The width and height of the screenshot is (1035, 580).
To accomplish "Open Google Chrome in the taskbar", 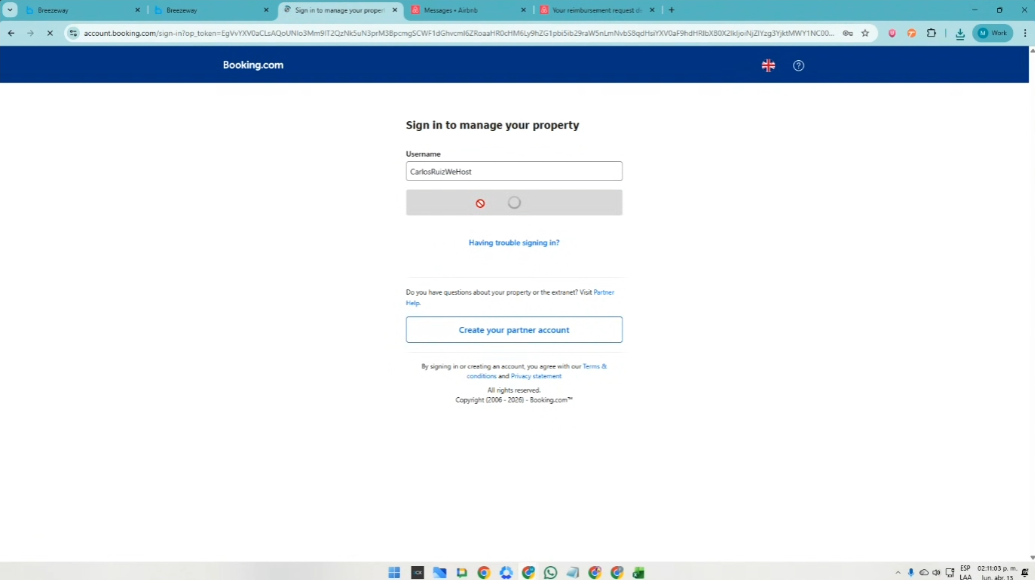I will click(484, 572).
